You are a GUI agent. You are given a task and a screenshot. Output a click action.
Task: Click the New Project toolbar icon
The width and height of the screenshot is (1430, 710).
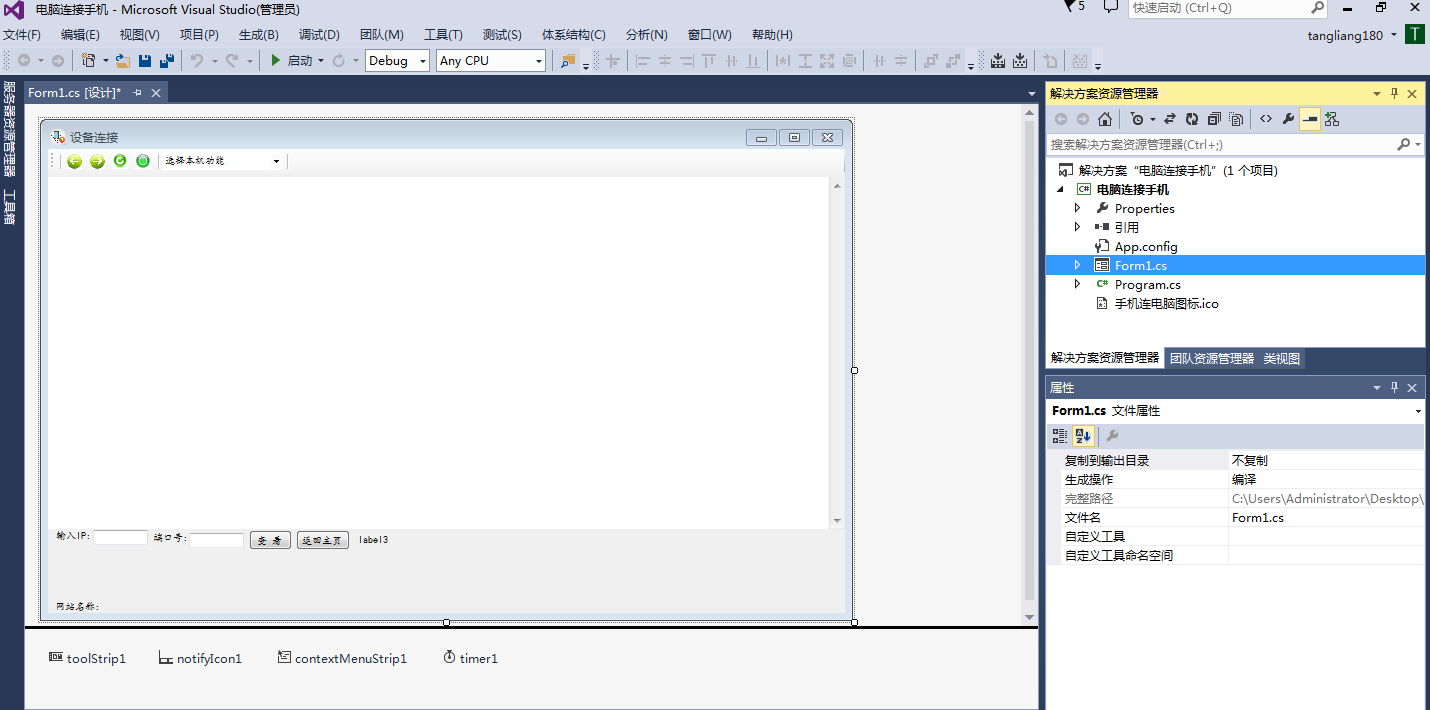coord(89,61)
